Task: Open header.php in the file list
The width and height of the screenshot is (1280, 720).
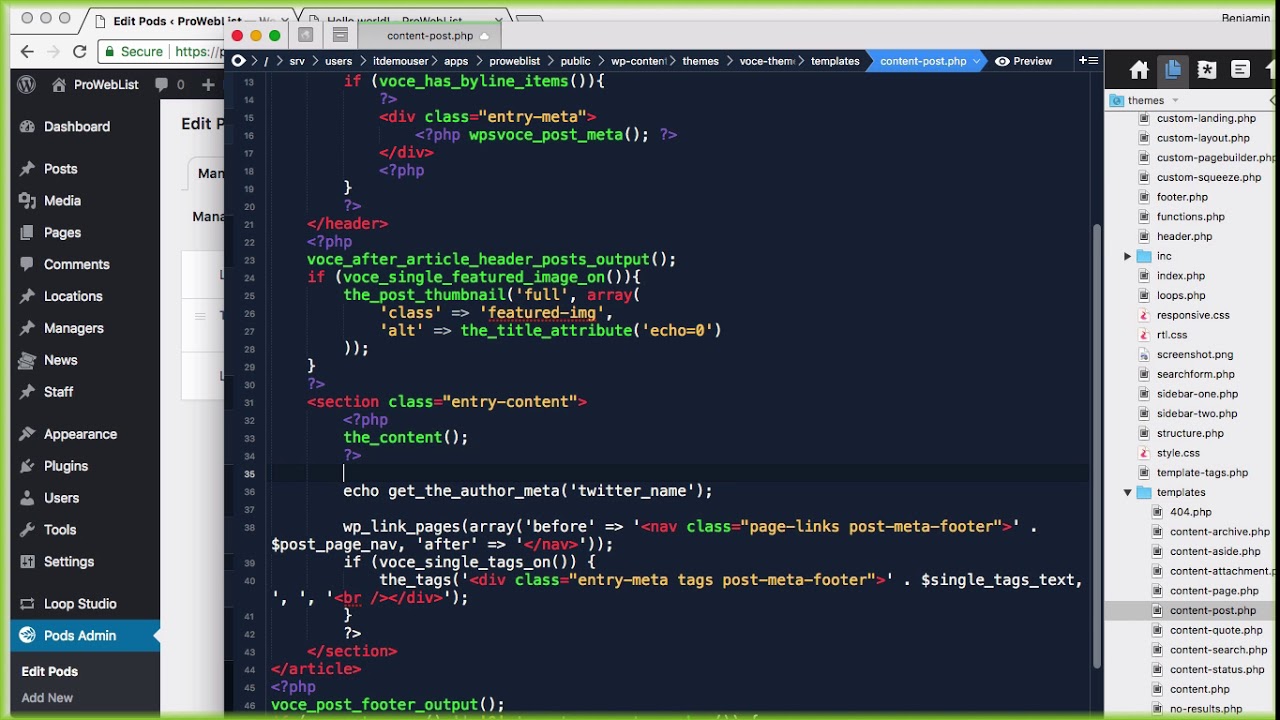Action: (x=1184, y=237)
